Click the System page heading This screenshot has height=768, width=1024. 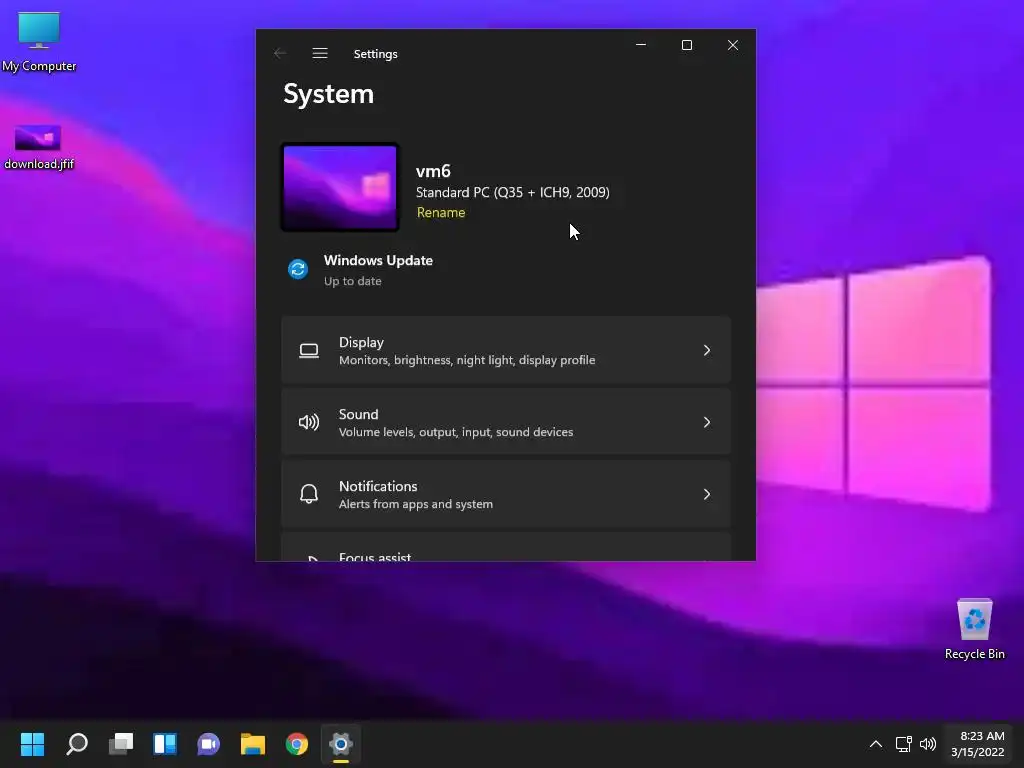pos(328,94)
